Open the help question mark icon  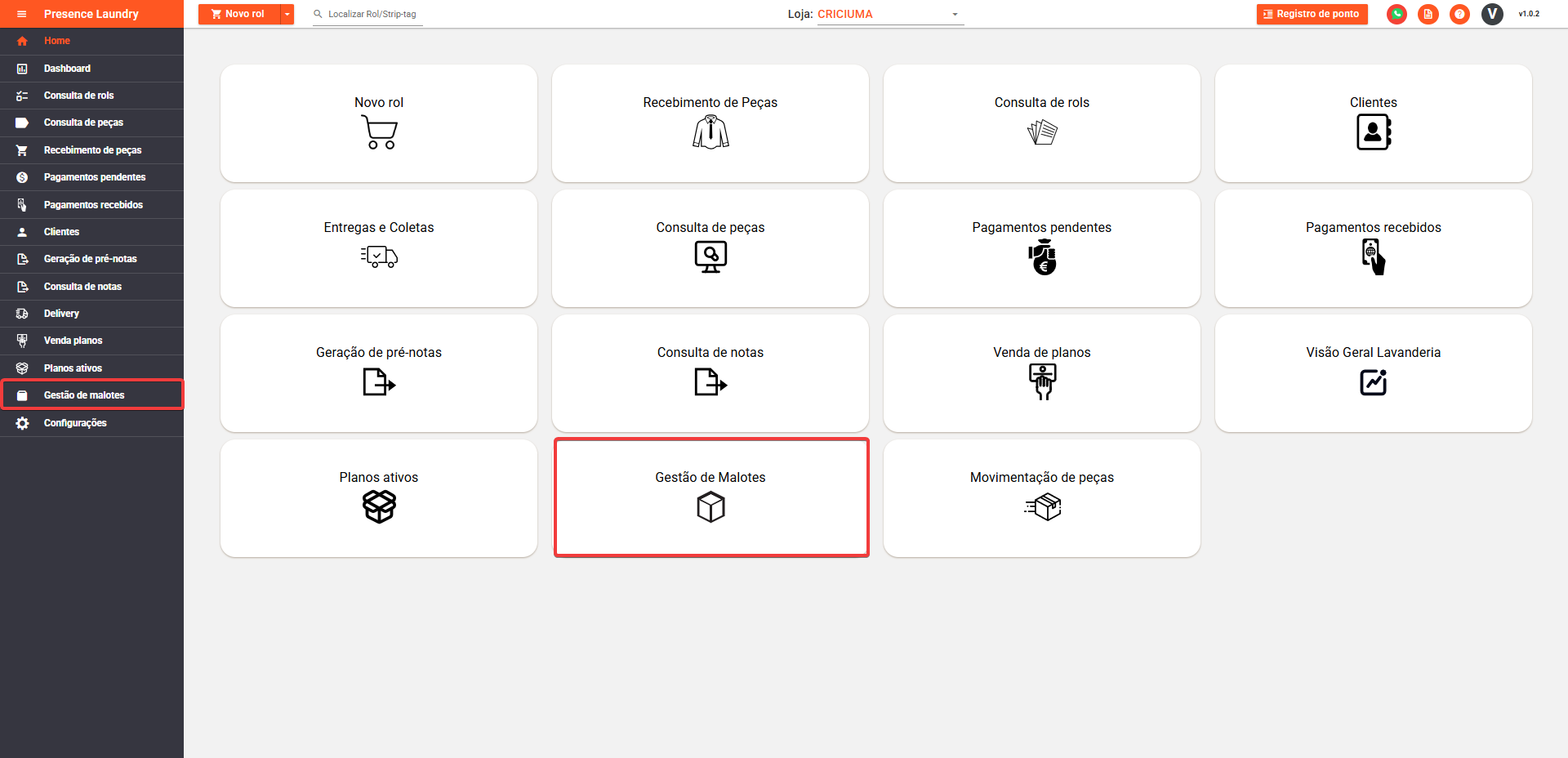click(1459, 14)
